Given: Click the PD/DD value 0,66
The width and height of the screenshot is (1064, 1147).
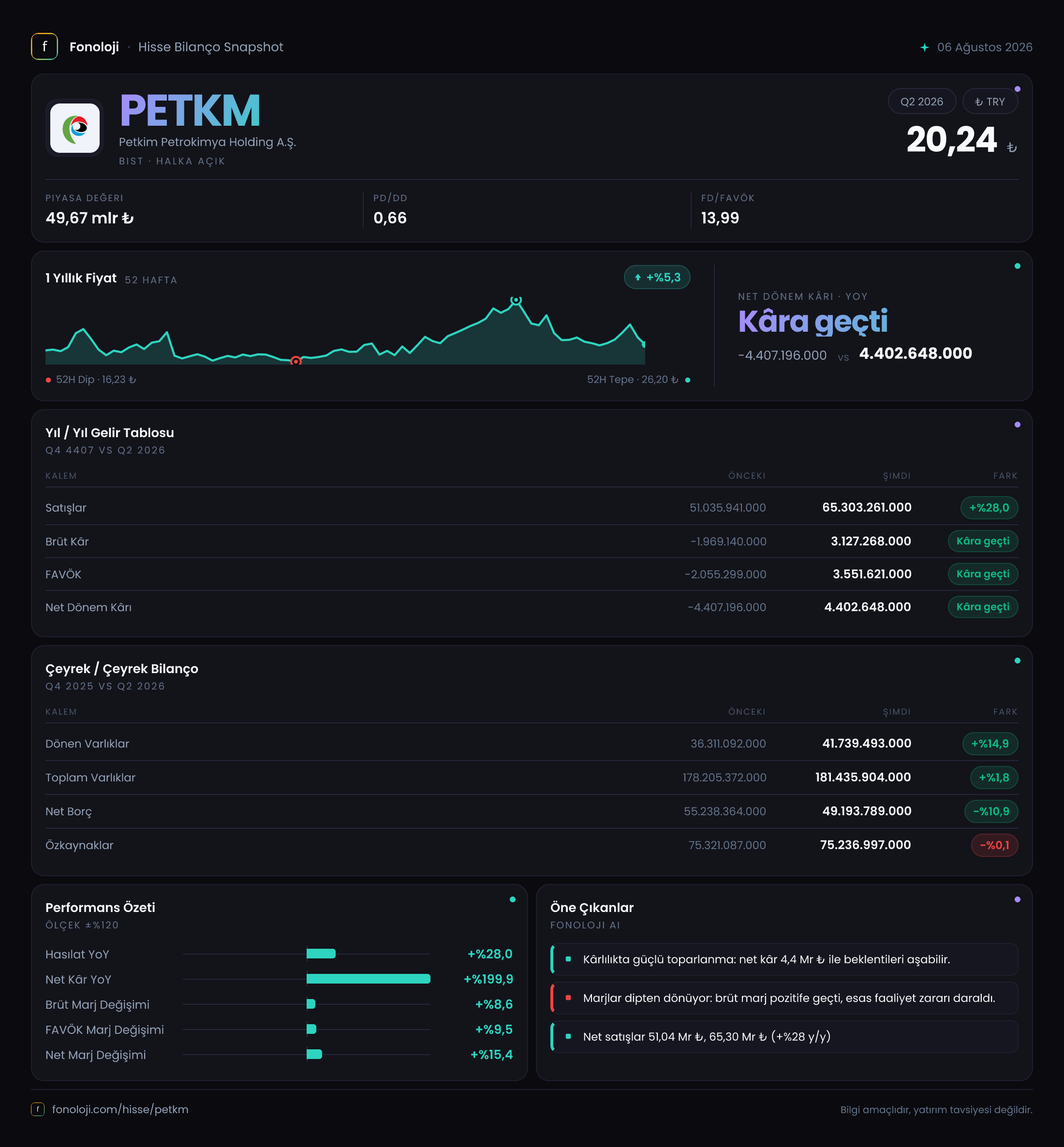Looking at the screenshot, I should (x=390, y=218).
